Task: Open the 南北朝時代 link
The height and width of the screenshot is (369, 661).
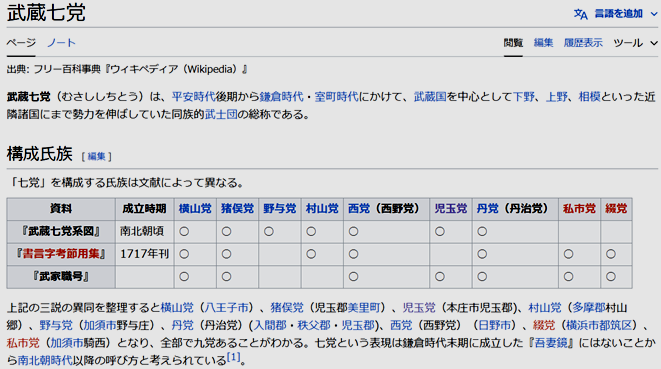Action: (45, 361)
